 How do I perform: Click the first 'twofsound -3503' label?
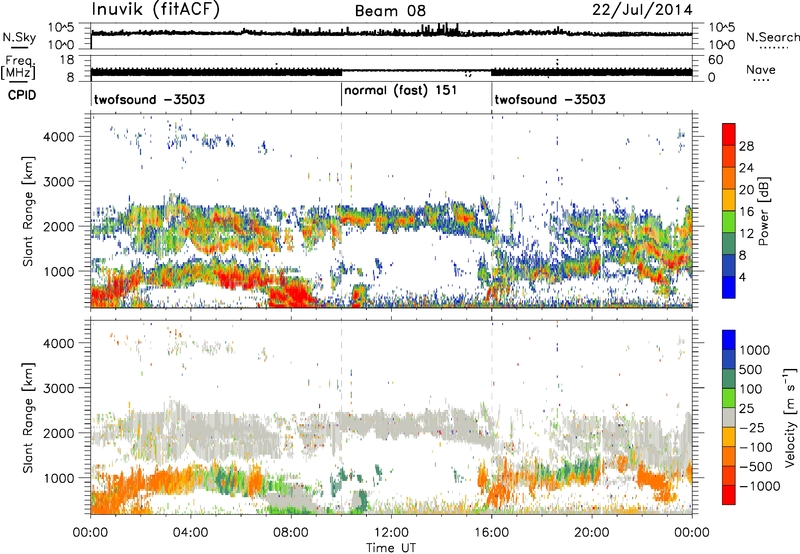coord(149,99)
